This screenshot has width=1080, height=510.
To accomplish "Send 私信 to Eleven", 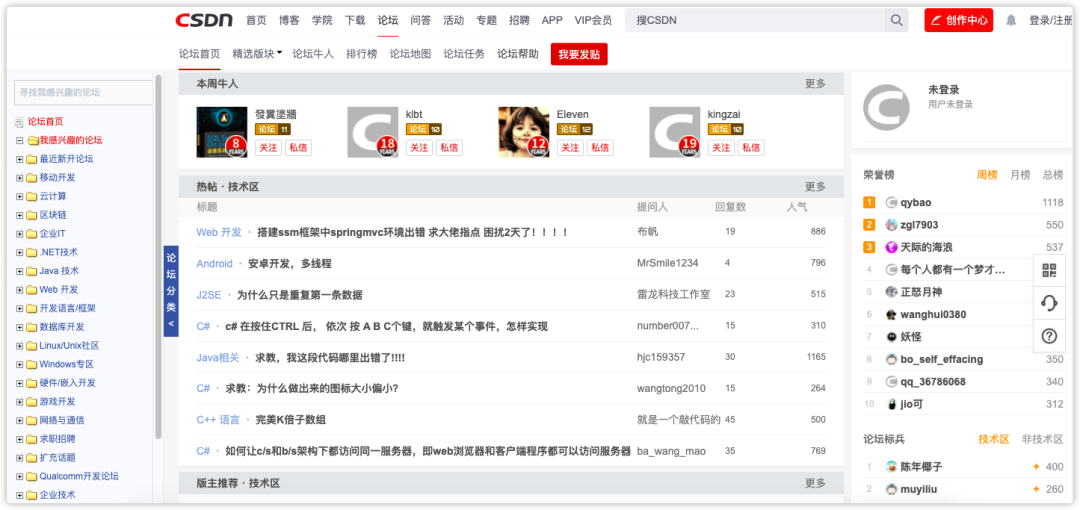I will 600,147.
